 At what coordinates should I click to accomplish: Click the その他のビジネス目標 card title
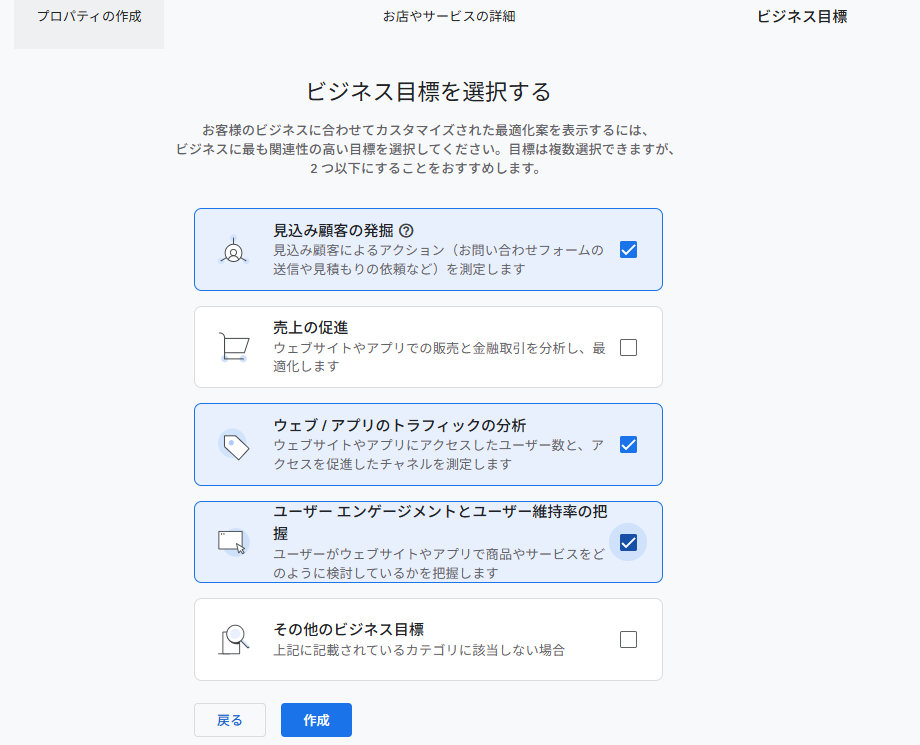[349, 629]
